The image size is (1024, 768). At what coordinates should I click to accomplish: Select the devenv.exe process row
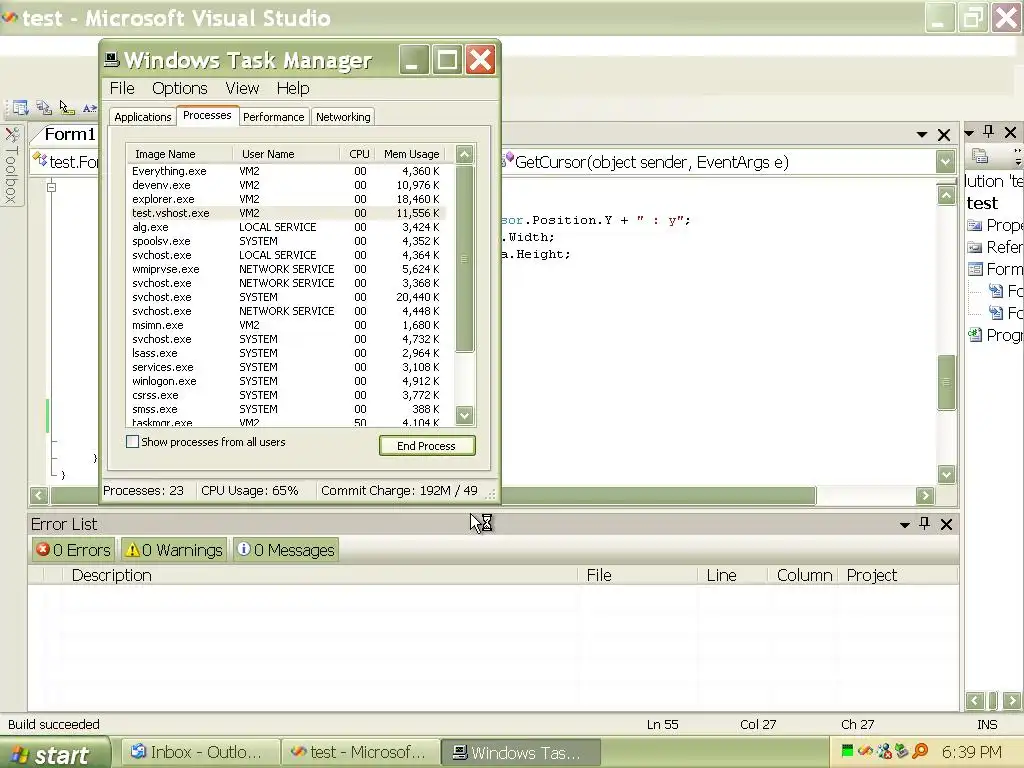tap(286, 185)
